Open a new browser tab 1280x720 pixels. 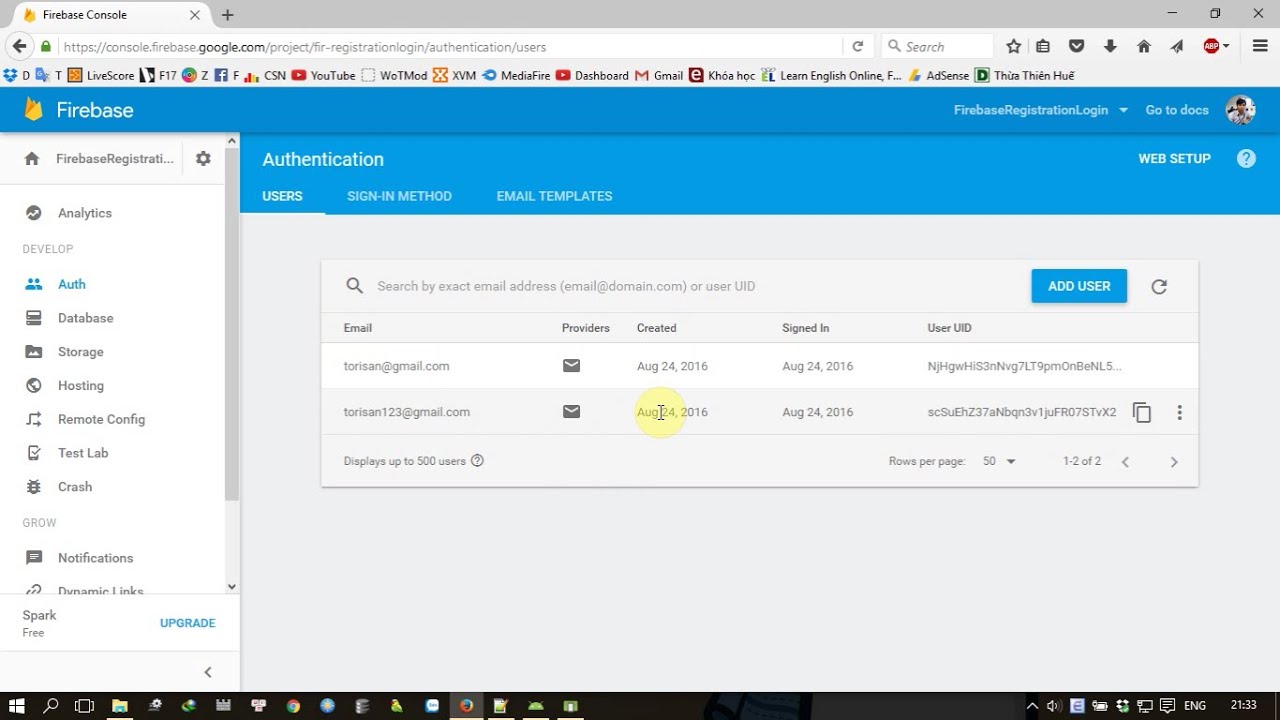(227, 15)
